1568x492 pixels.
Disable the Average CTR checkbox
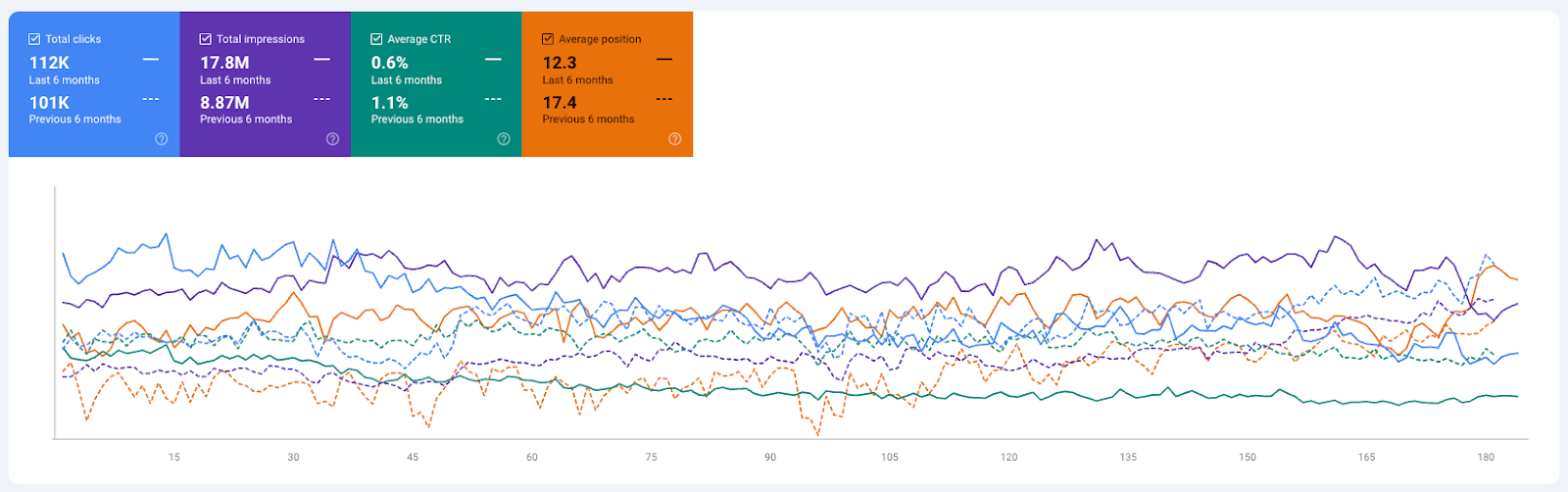point(376,39)
